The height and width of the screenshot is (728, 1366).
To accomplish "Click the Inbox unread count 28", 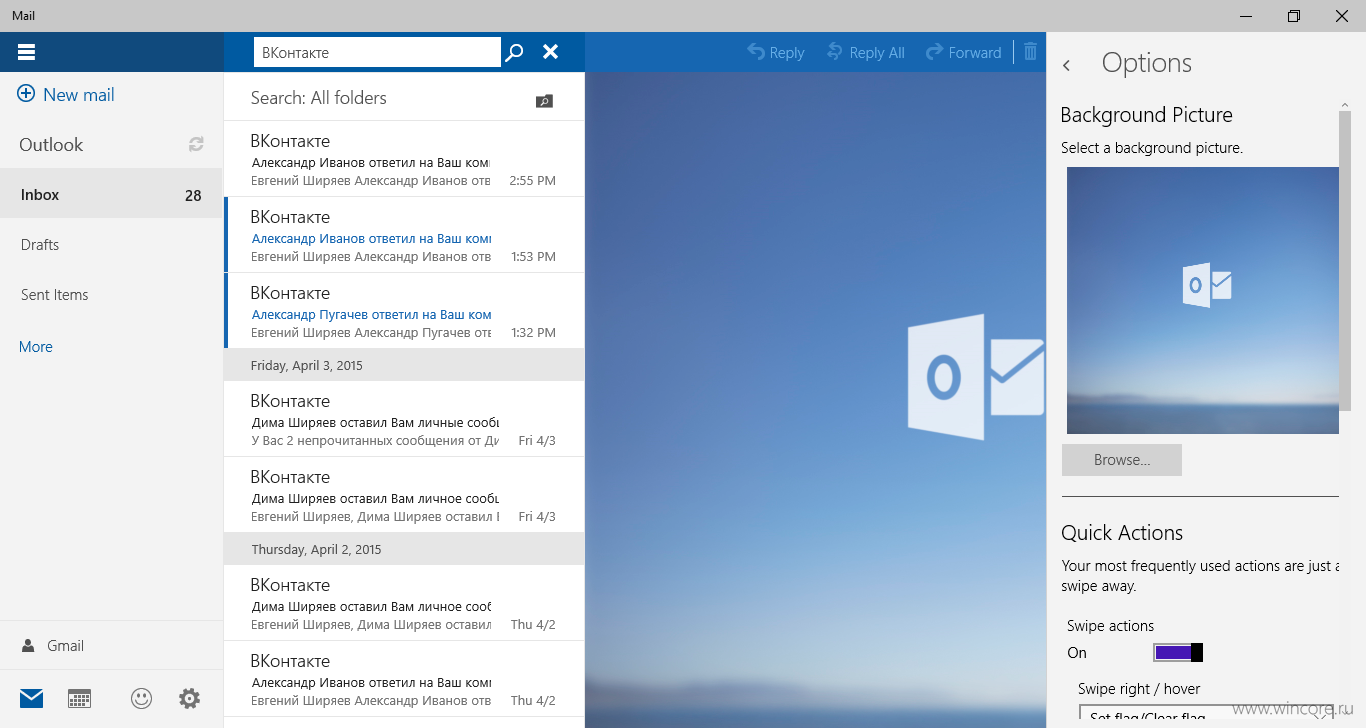I will click(x=193, y=195).
